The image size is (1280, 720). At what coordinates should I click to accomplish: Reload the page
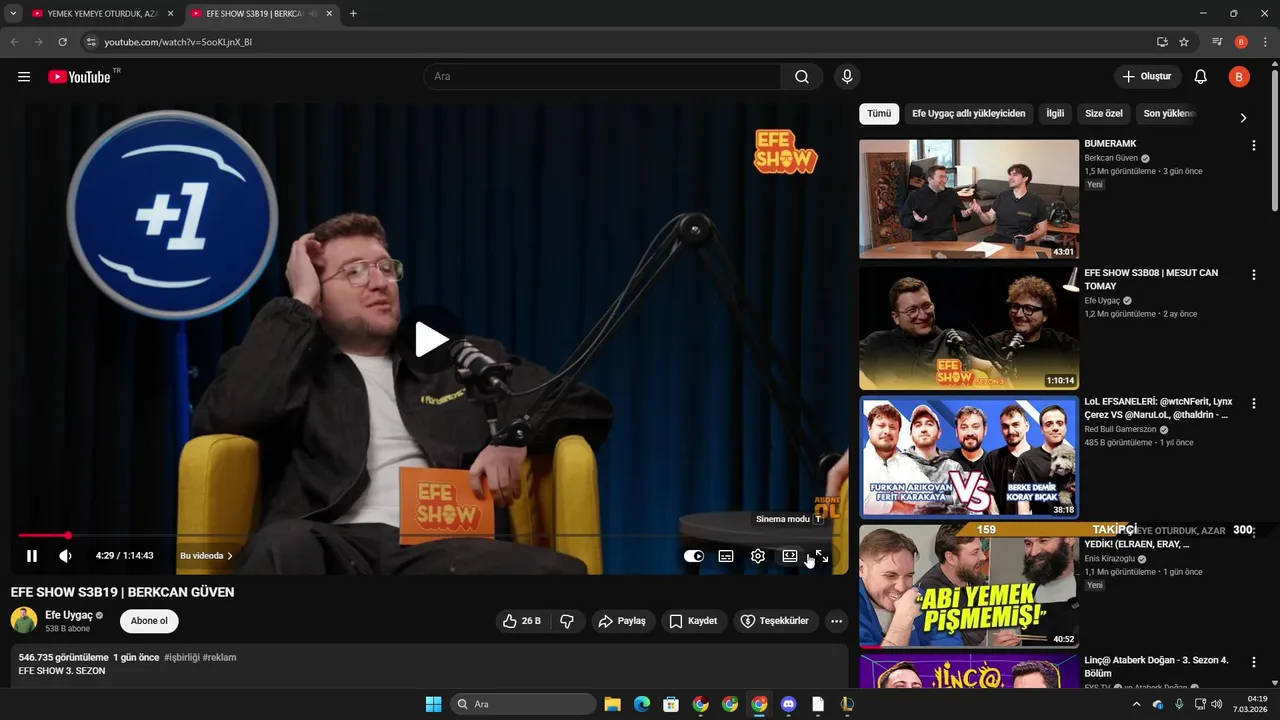pyautogui.click(x=62, y=42)
